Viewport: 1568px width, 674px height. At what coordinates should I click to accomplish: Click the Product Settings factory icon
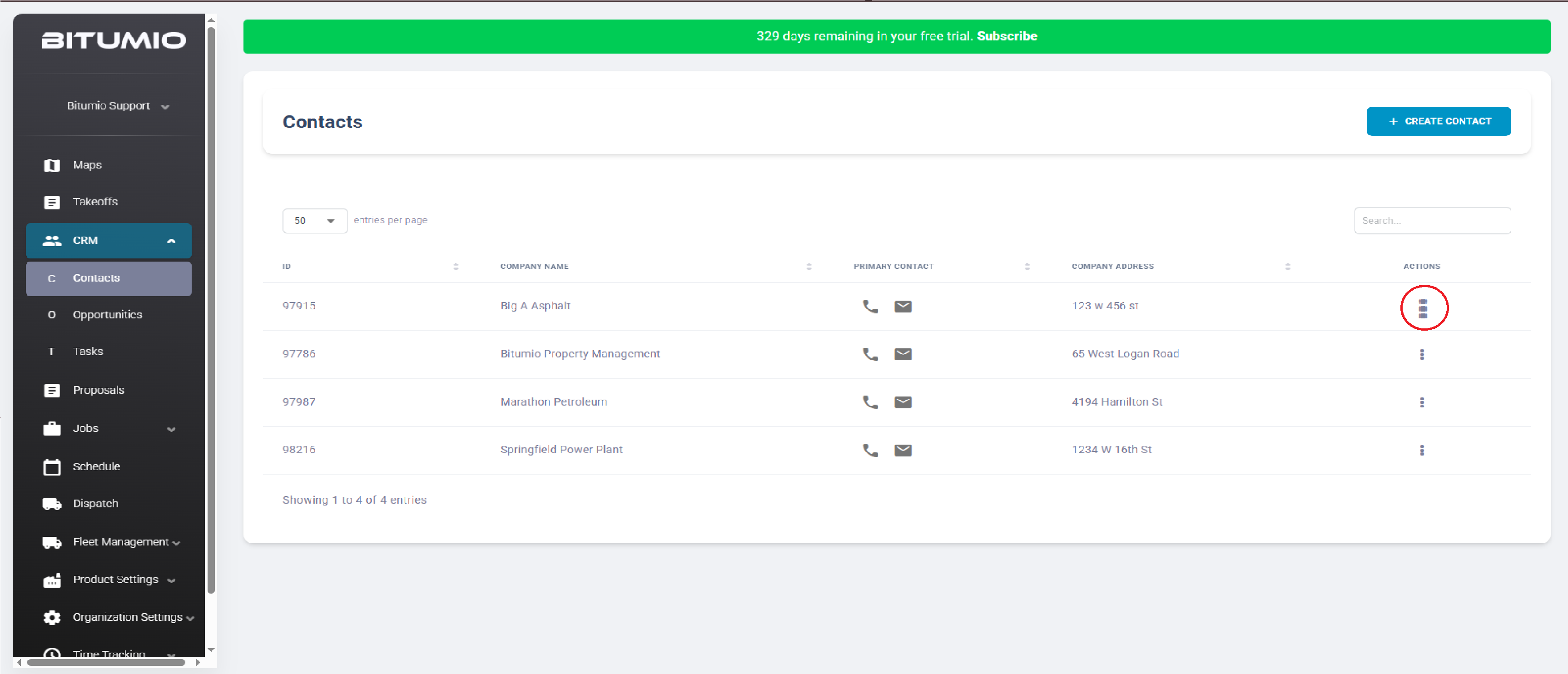(x=52, y=580)
